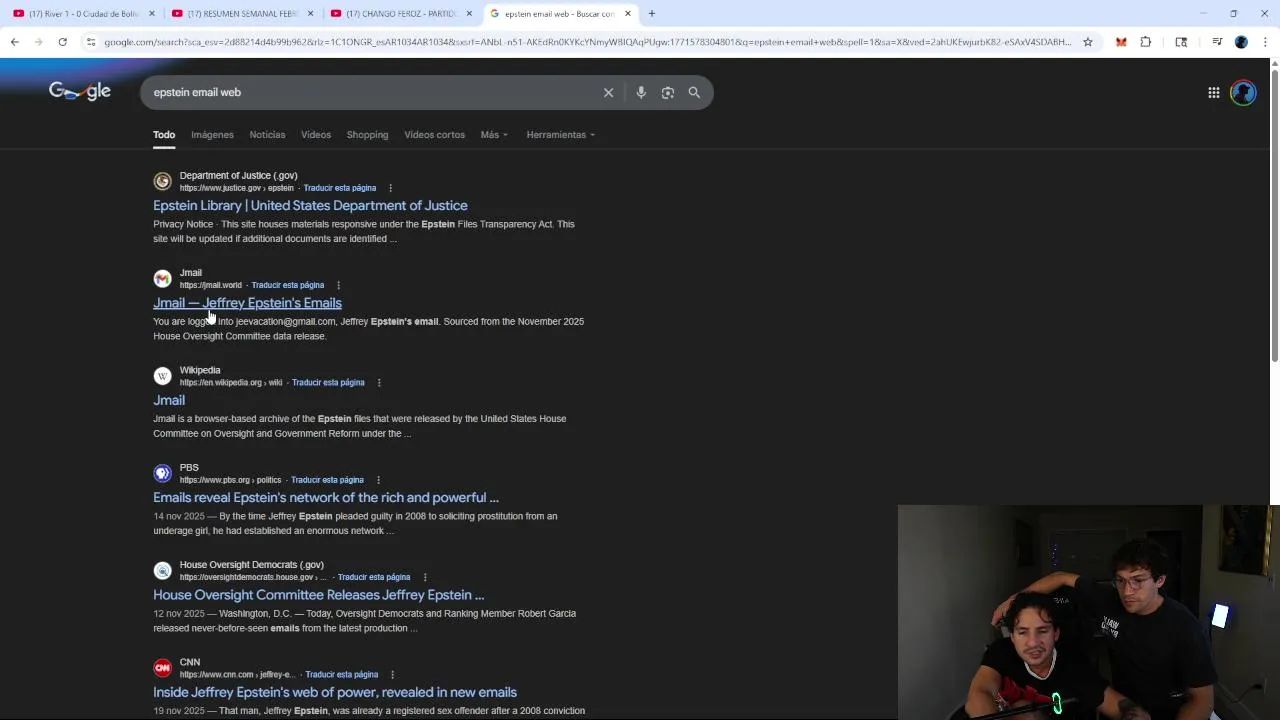The width and height of the screenshot is (1280, 720).
Task: Click Traducir esta página for House Oversight Democrats
Action: pyautogui.click(x=374, y=577)
